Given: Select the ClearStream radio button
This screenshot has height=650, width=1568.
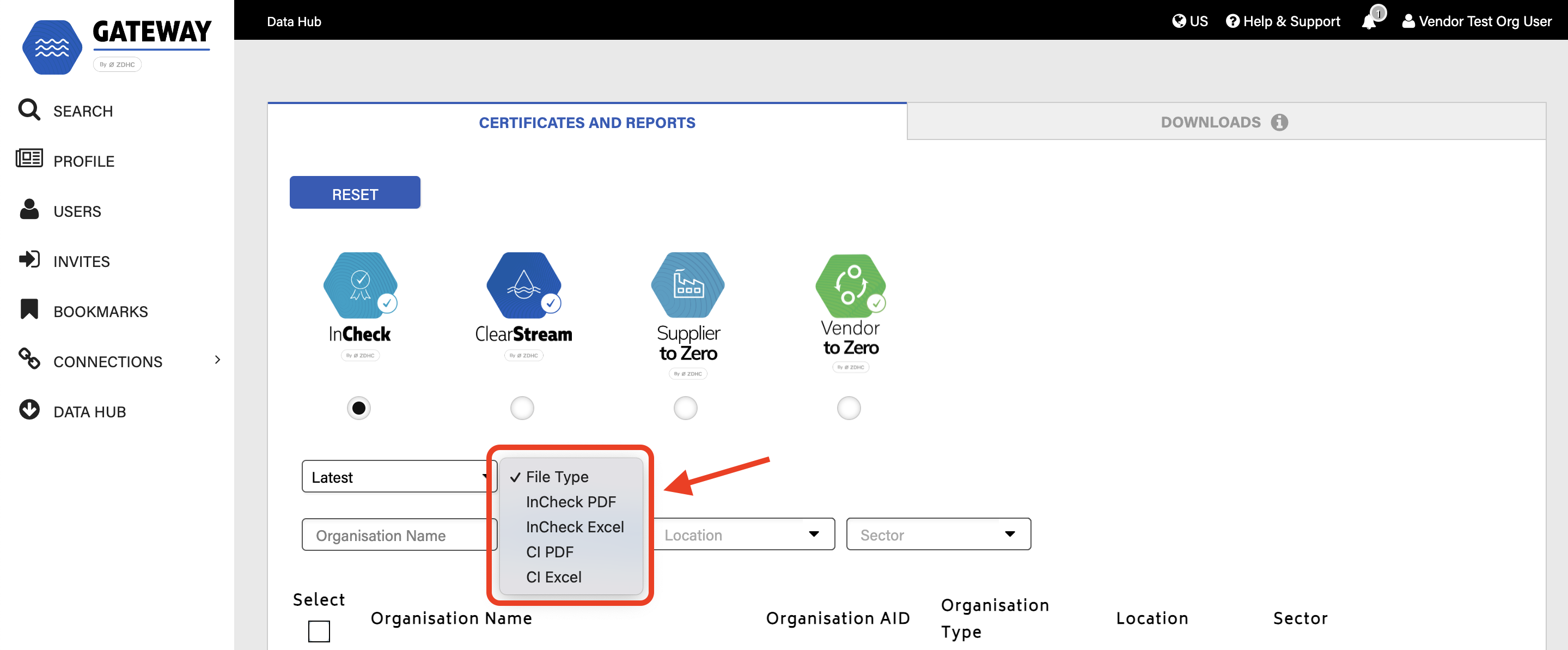Looking at the screenshot, I should point(522,408).
